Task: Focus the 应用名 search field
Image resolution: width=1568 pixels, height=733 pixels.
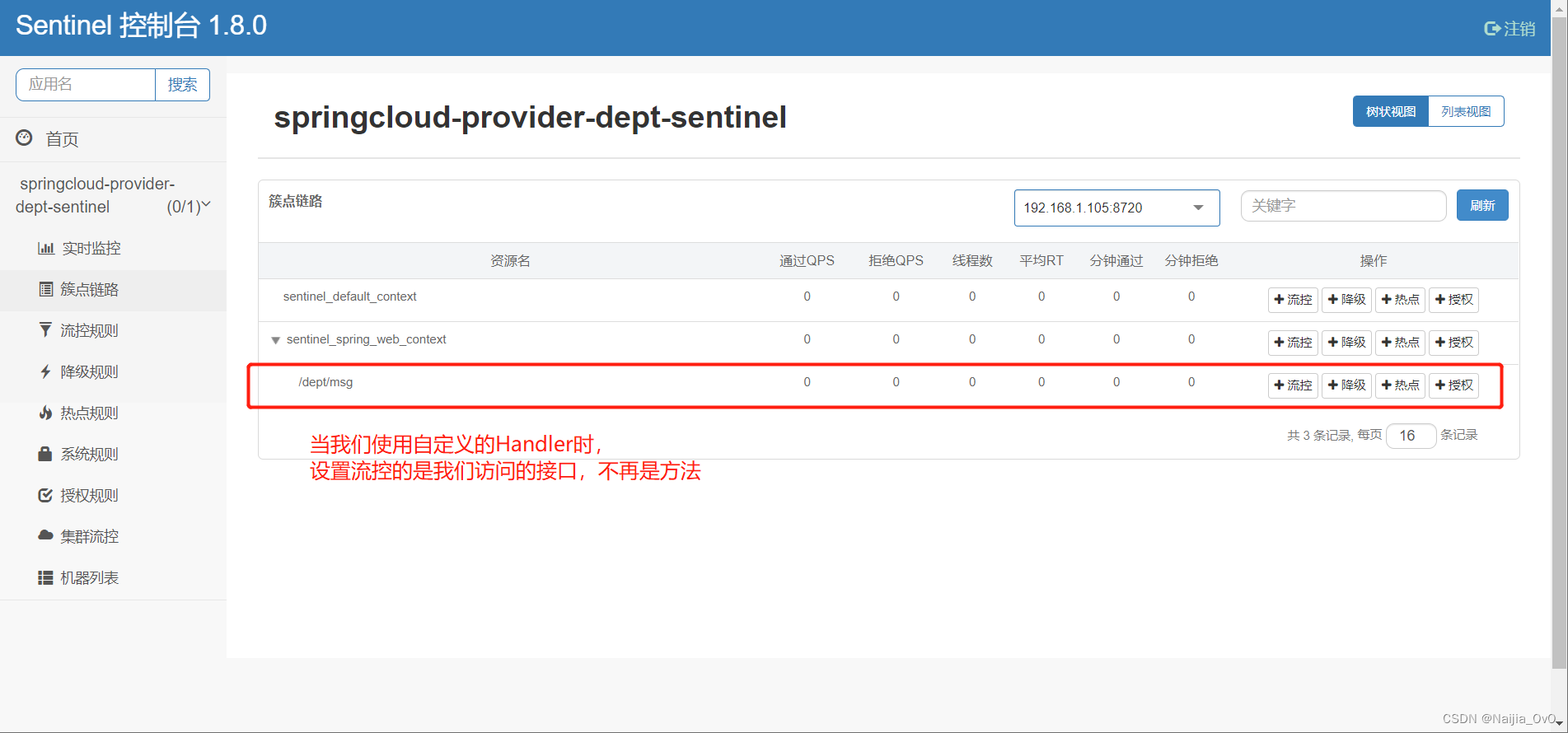Action: coord(86,85)
